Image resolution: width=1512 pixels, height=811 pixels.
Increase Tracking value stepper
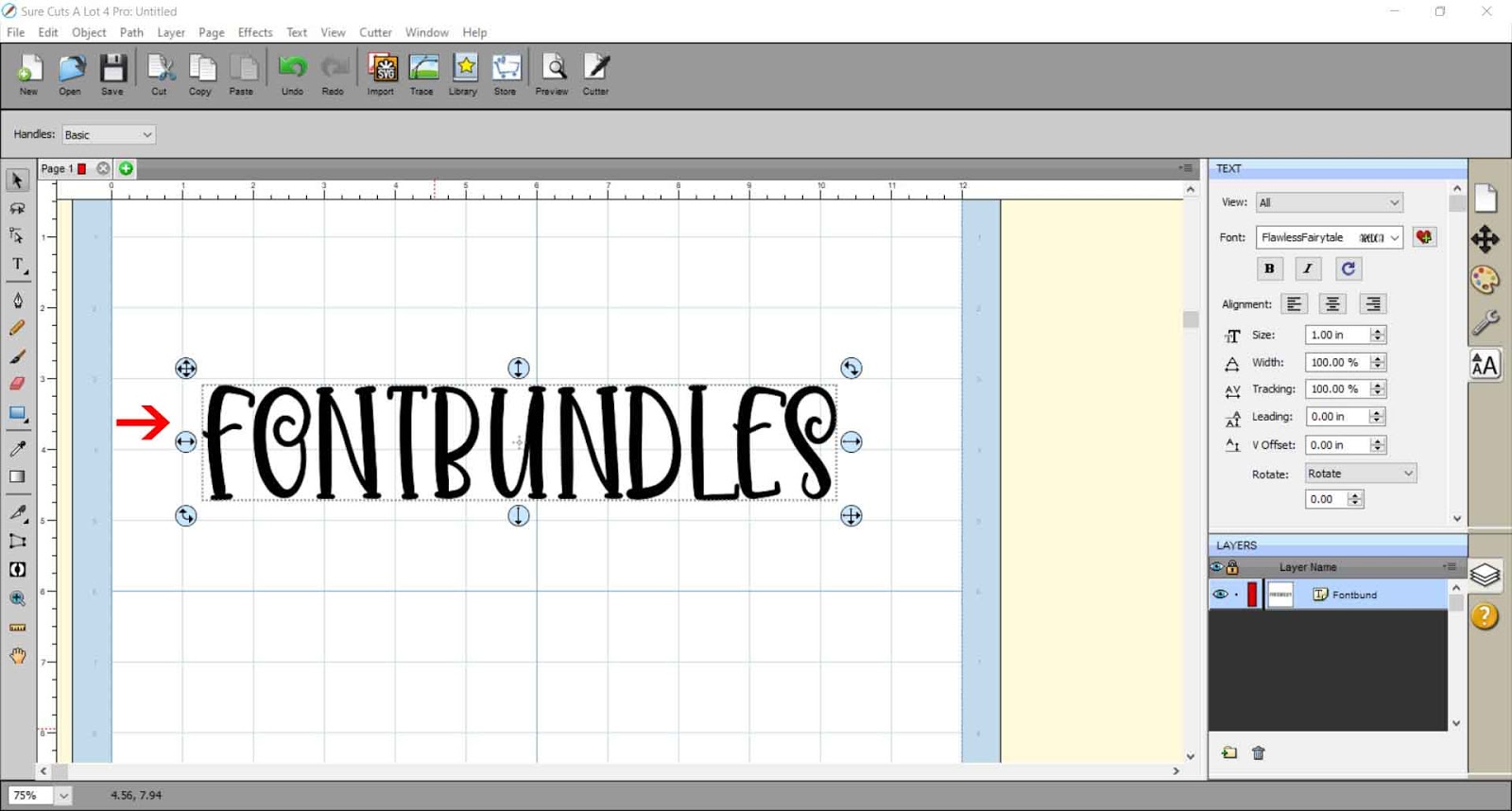[x=1378, y=385]
